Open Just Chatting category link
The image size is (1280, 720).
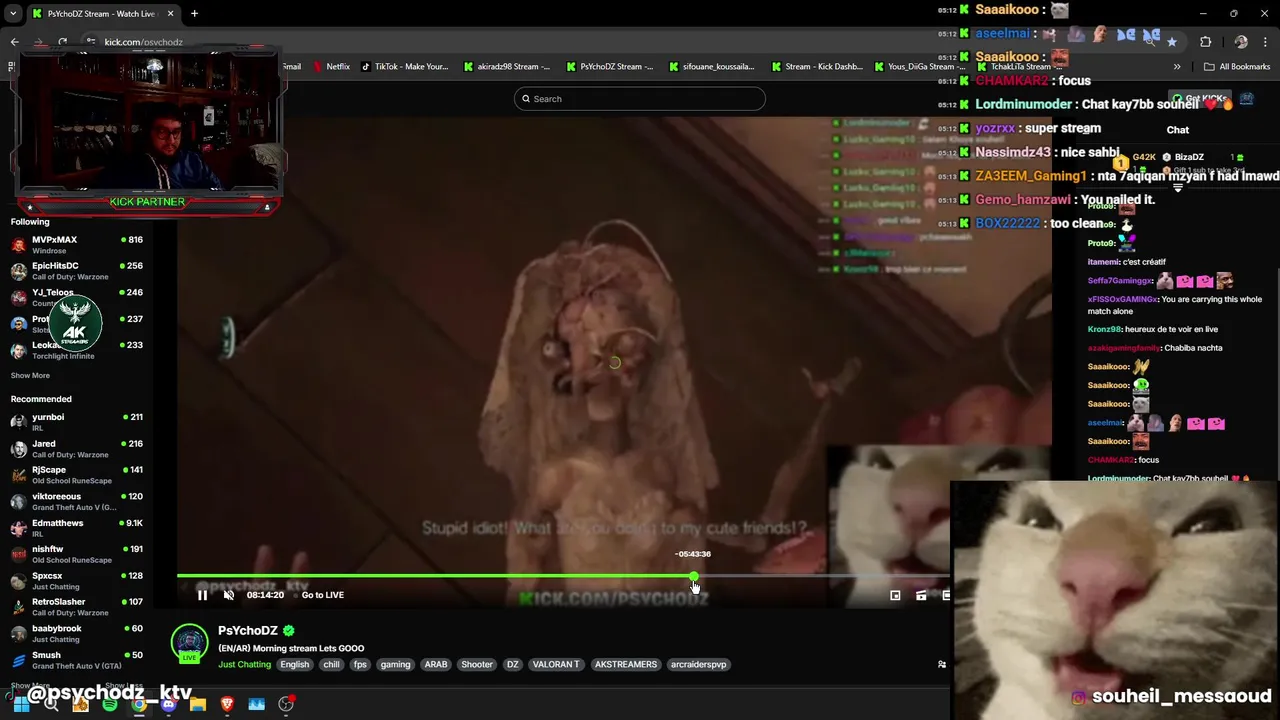click(245, 665)
